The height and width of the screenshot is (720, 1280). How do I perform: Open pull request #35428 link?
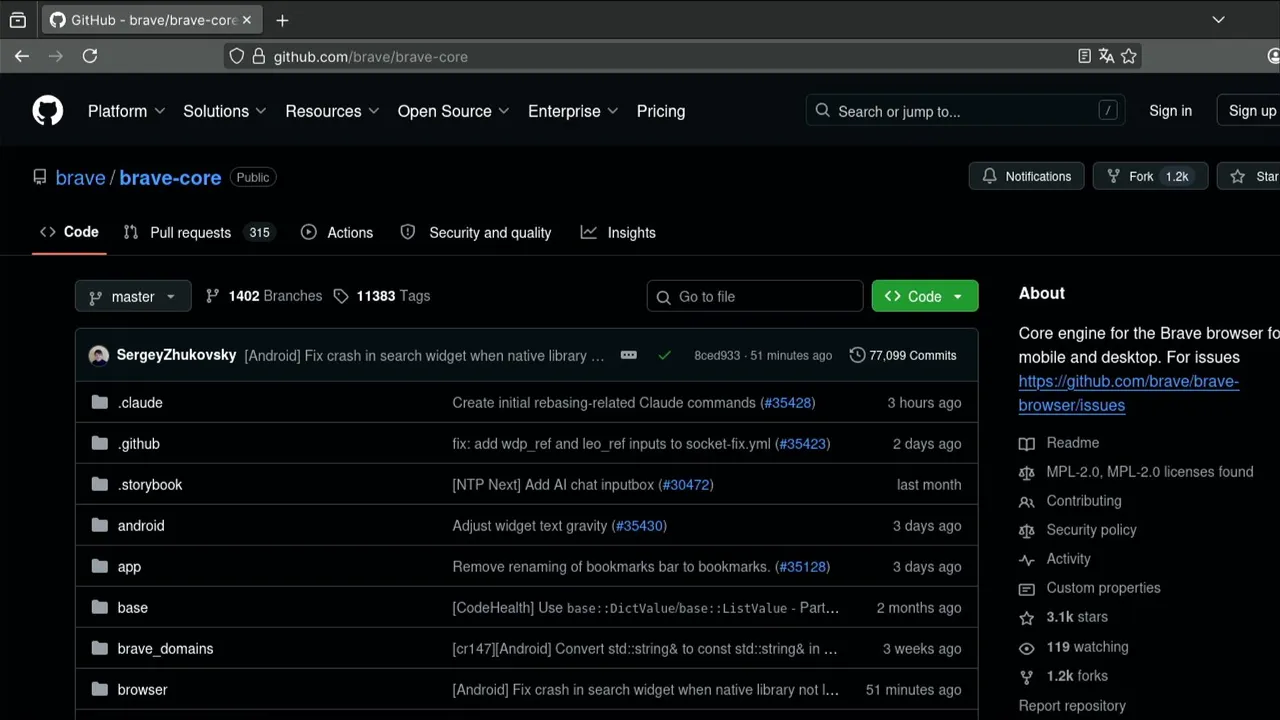pyautogui.click(x=787, y=402)
